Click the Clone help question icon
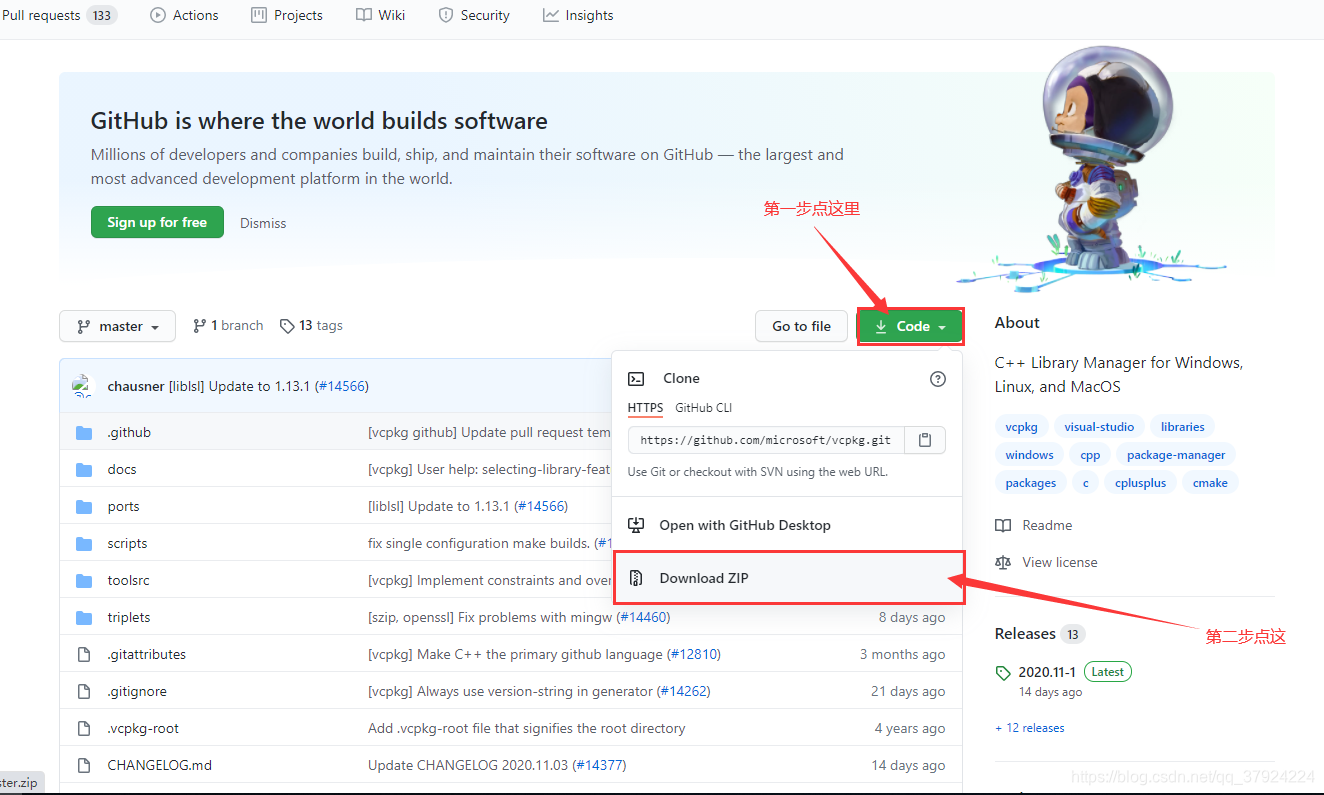 pyautogui.click(x=937, y=378)
